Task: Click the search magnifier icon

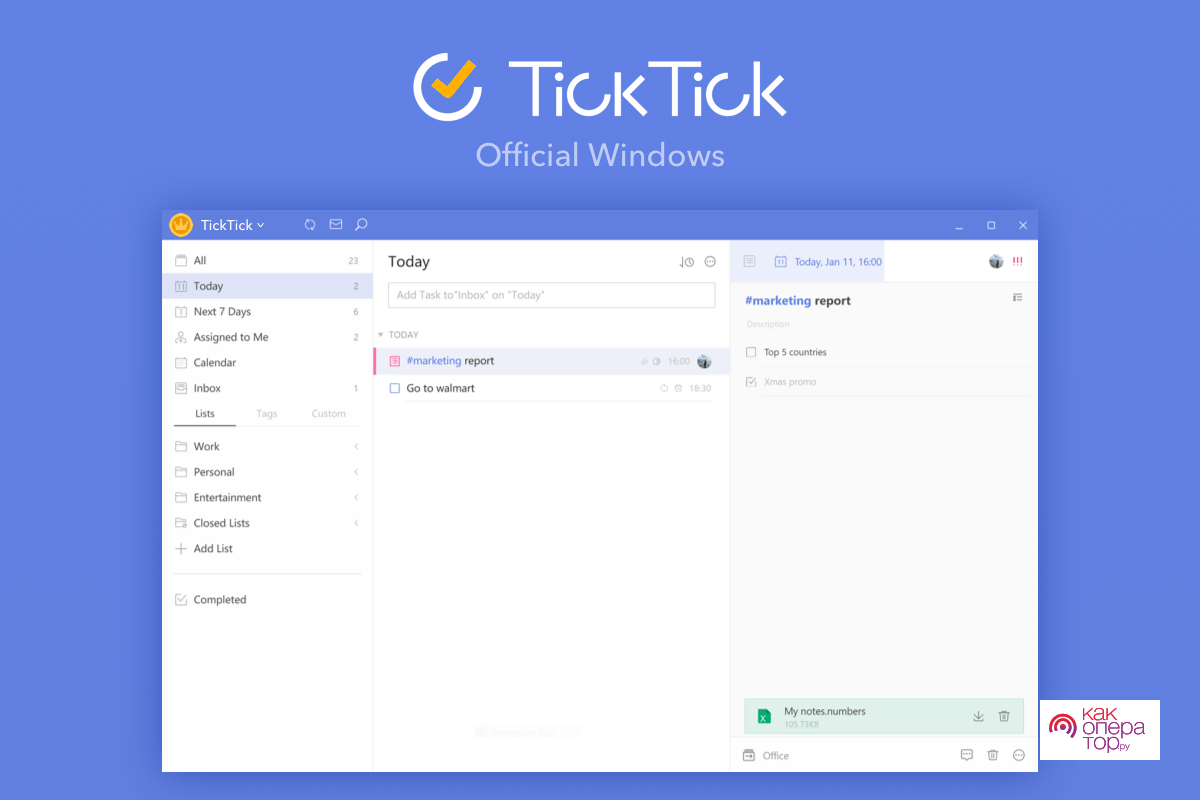Action: pos(361,225)
